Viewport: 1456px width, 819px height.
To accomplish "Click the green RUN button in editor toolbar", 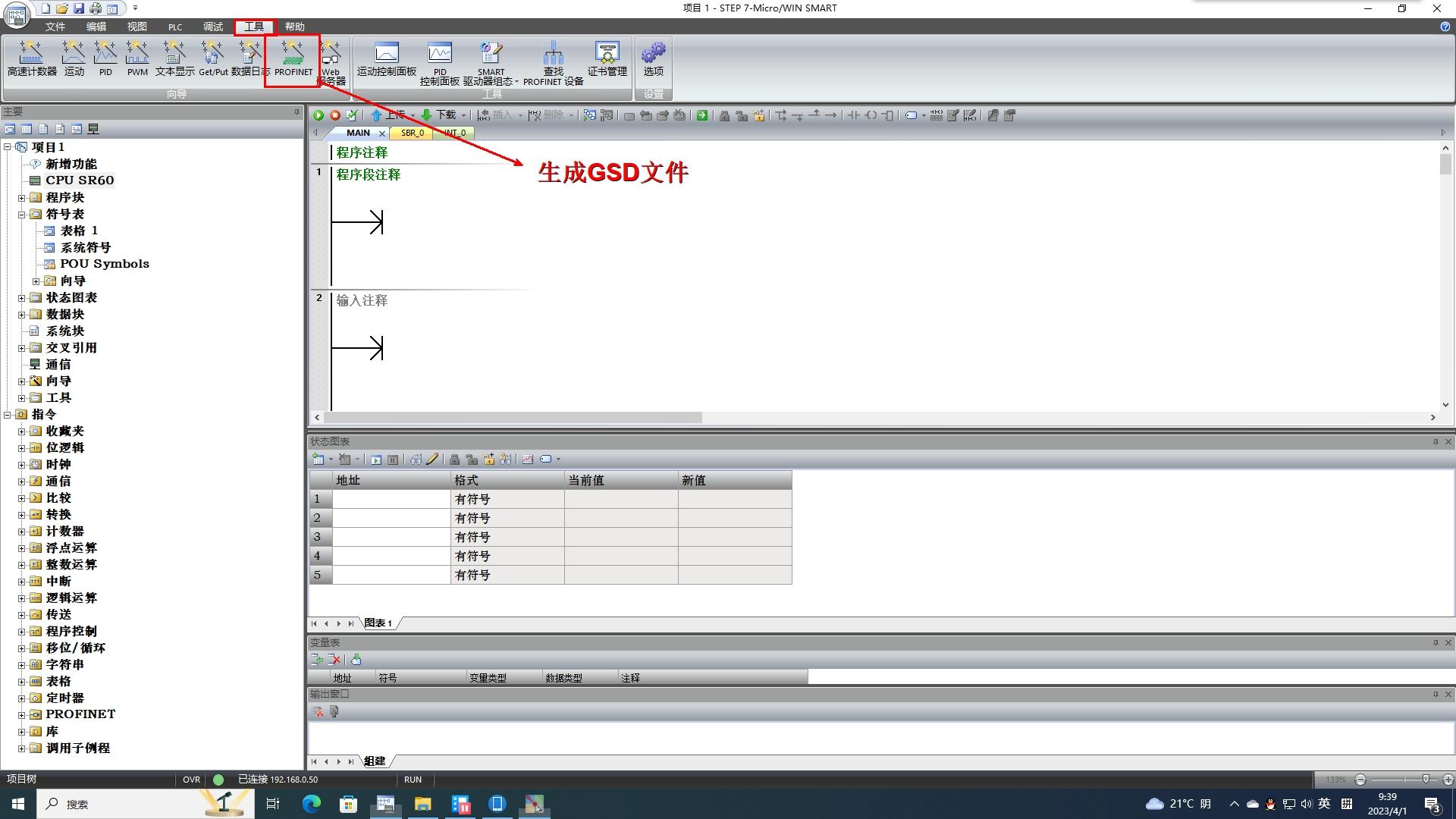I will [x=318, y=115].
